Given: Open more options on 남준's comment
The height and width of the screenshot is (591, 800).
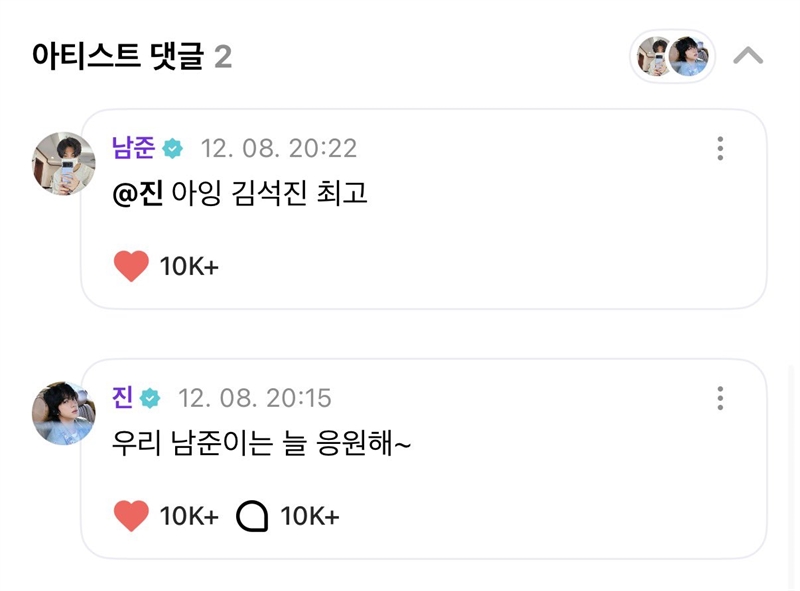Looking at the screenshot, I should pyautogui.click(x=720, y=149).
